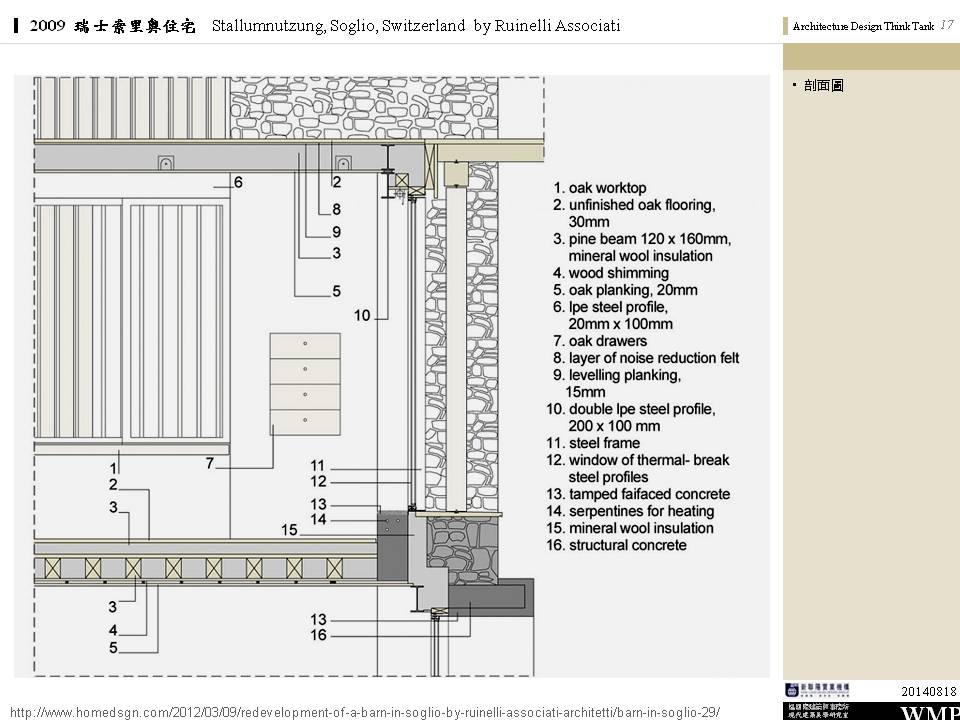Click the page number 17
Viewport: 960px width, 720px height.
[x=946, y=26]
